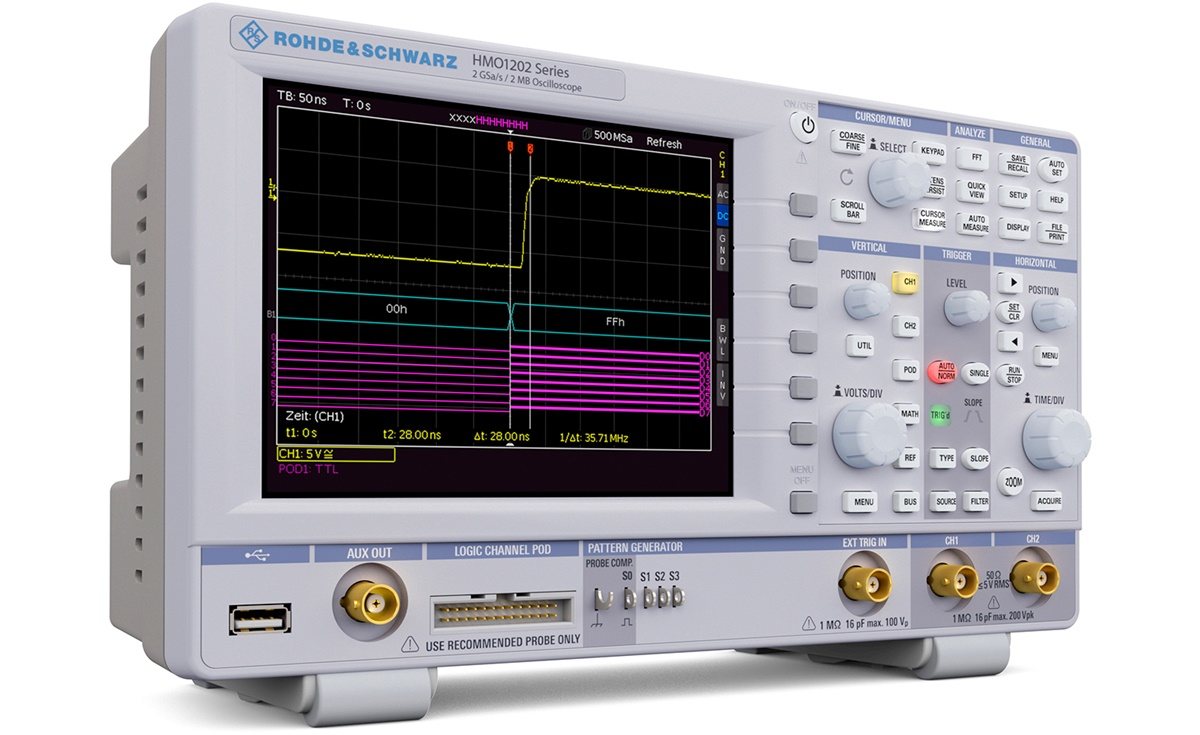Enable channel two with the CH2 key
Screen dimensions: 1200x735
click(x=908, y=325)
